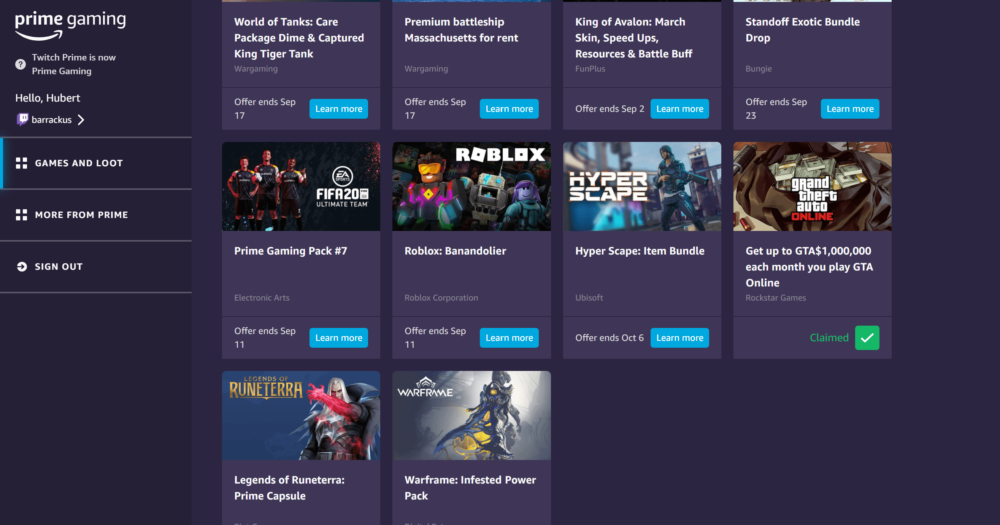This screenshot has height=525, width=1000.
Task: Click 'Legends of Runeterra: Prime Capsule' title
Action: (x=290, y=488)
